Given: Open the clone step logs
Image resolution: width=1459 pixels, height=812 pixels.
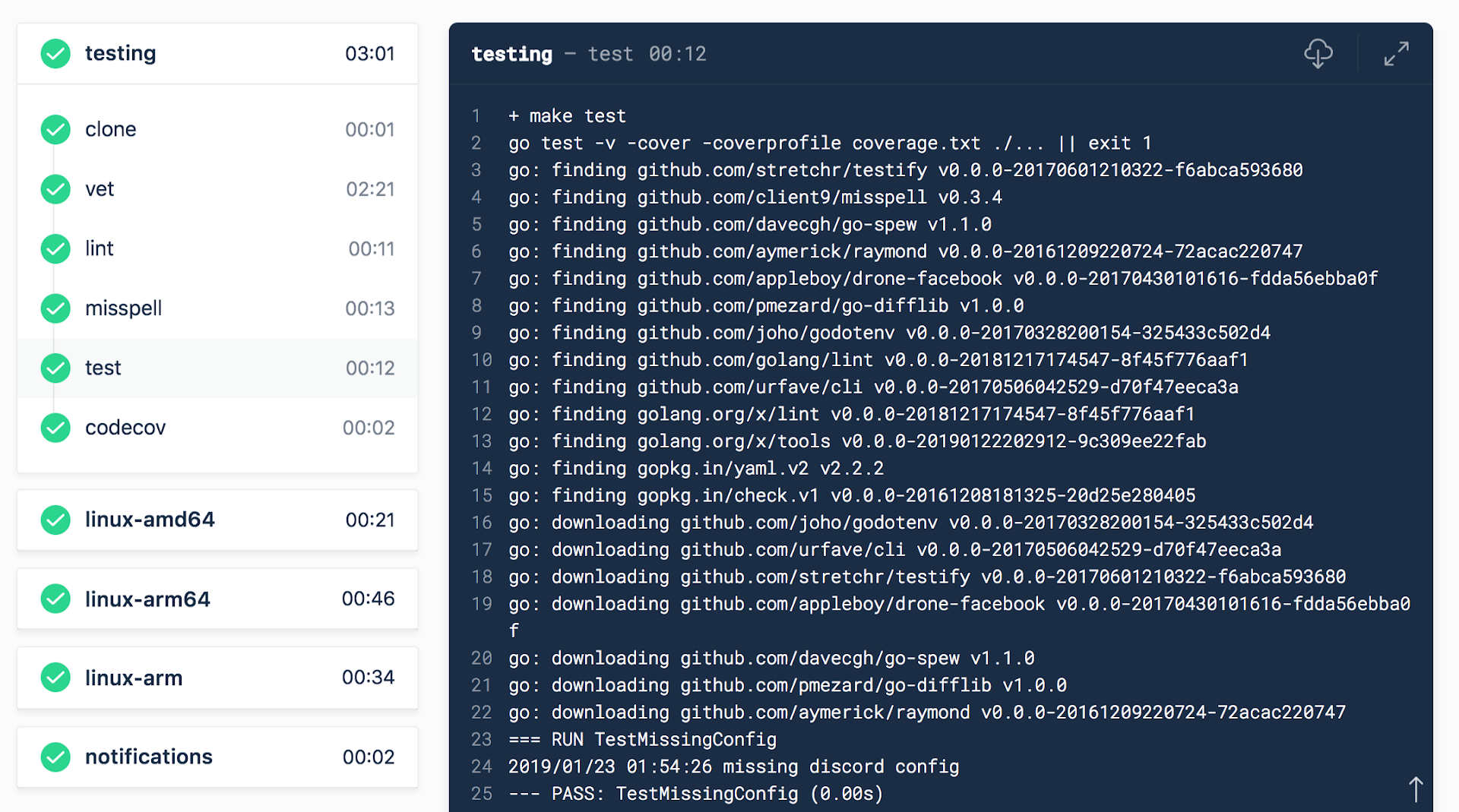Looking at the screenshot, I should (217, 129).
